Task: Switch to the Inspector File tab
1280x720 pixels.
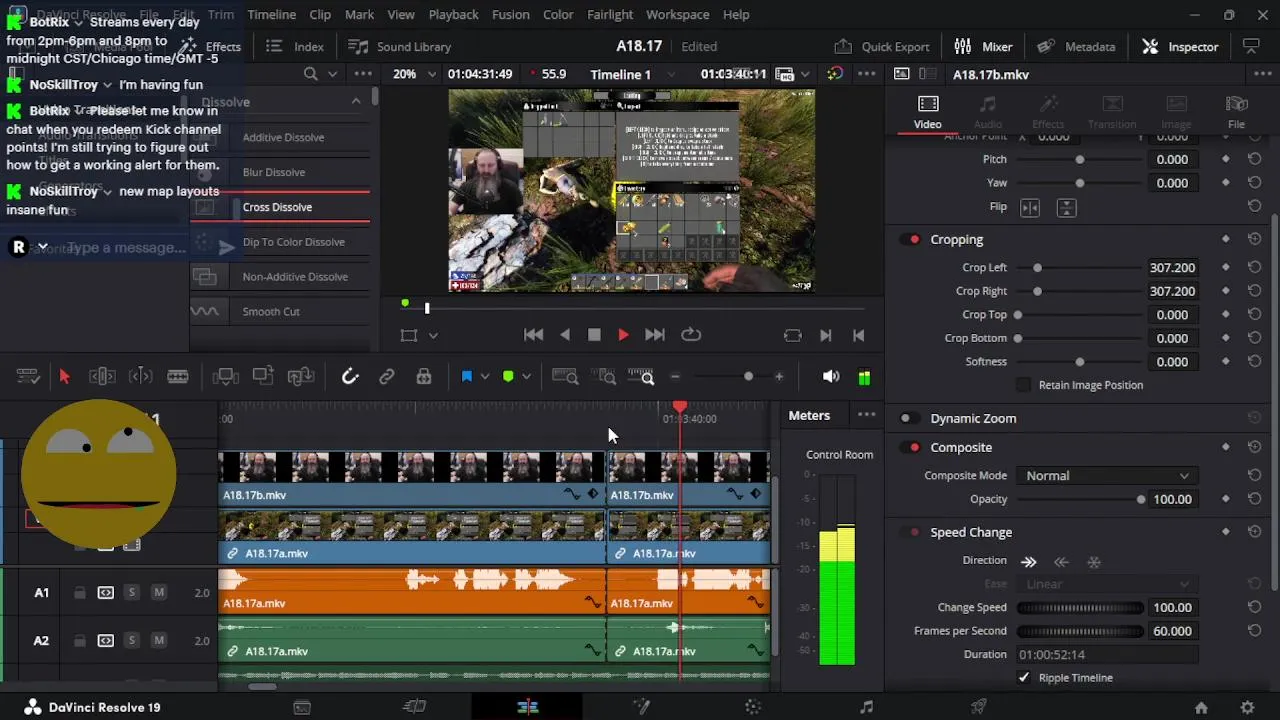Action: click(1237, 112)
